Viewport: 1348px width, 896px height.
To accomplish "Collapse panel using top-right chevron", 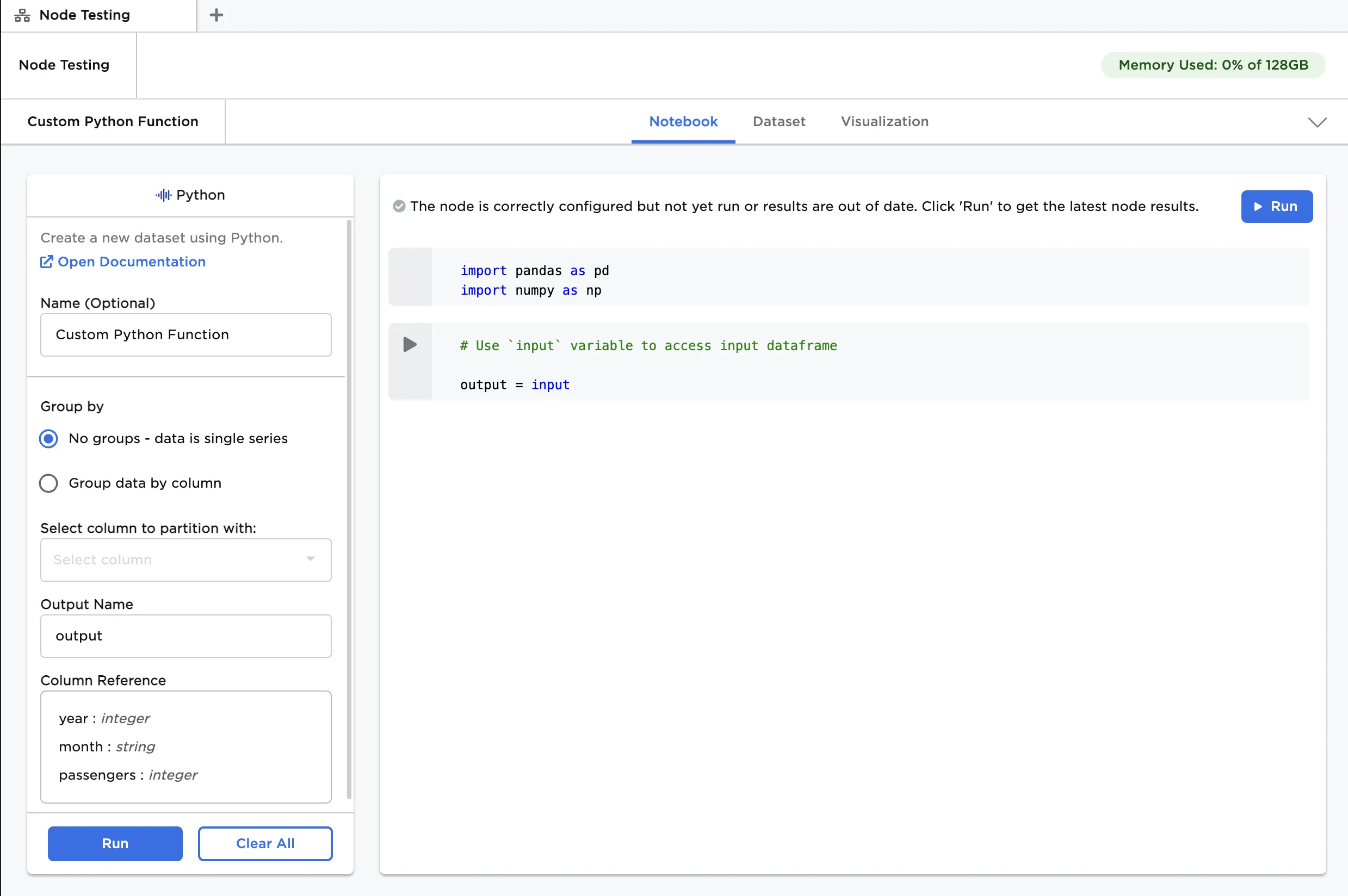I will tap(1317, 122).
